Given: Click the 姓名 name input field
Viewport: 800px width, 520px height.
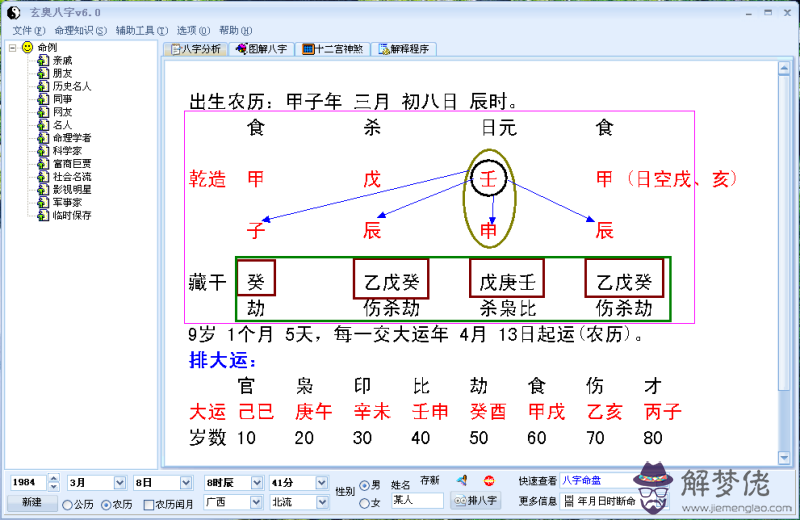Looking at the screenshot, I should coord(417,500).
